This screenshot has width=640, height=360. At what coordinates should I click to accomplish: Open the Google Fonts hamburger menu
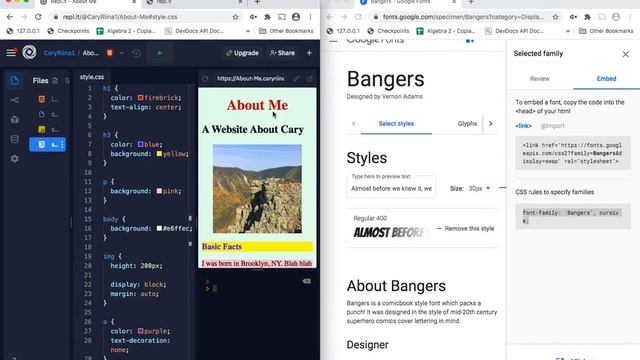pos(333,41)
